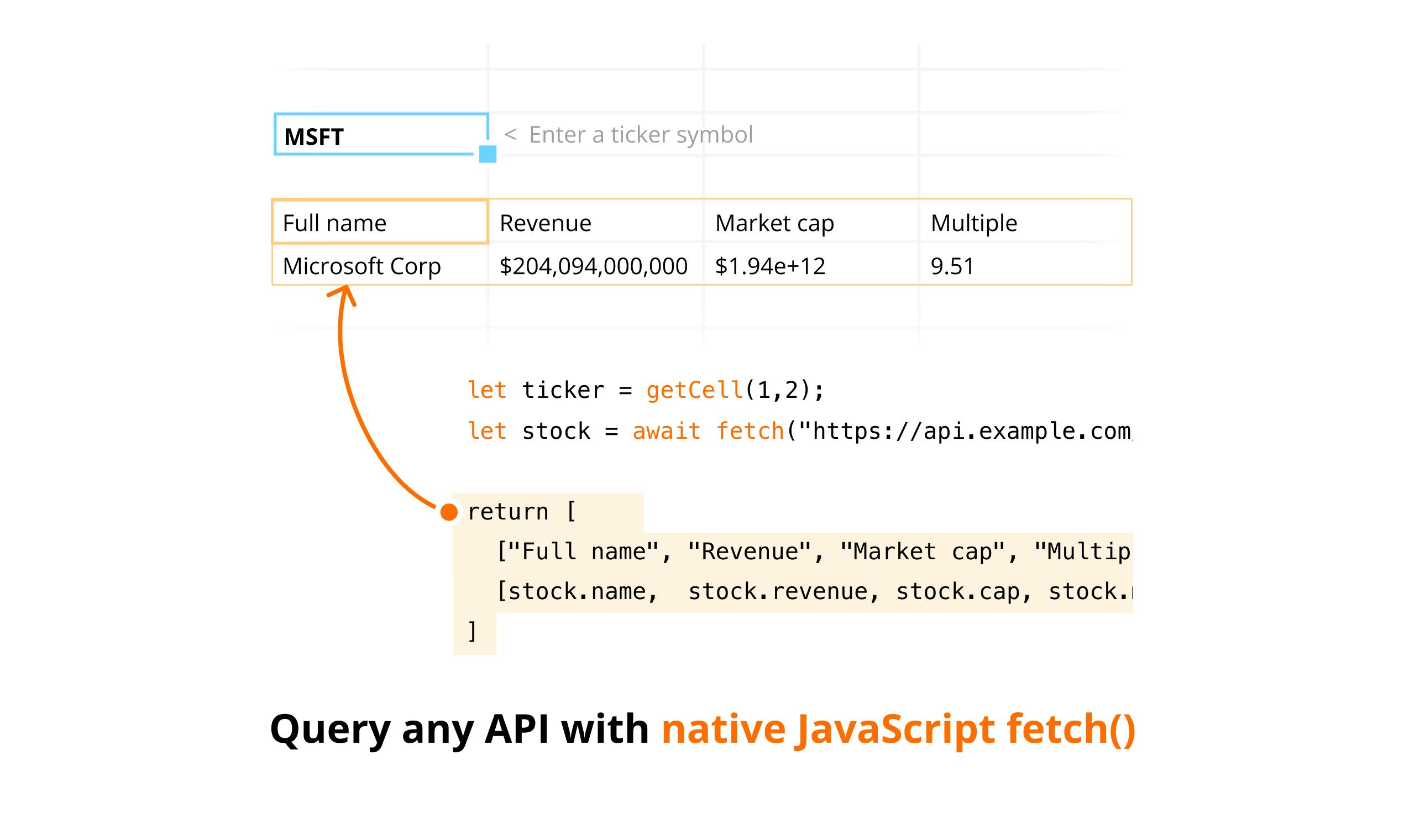Select the MSFT ticker cell
The width and height of the screenshot is (1404, 840).
pos(381,134)
